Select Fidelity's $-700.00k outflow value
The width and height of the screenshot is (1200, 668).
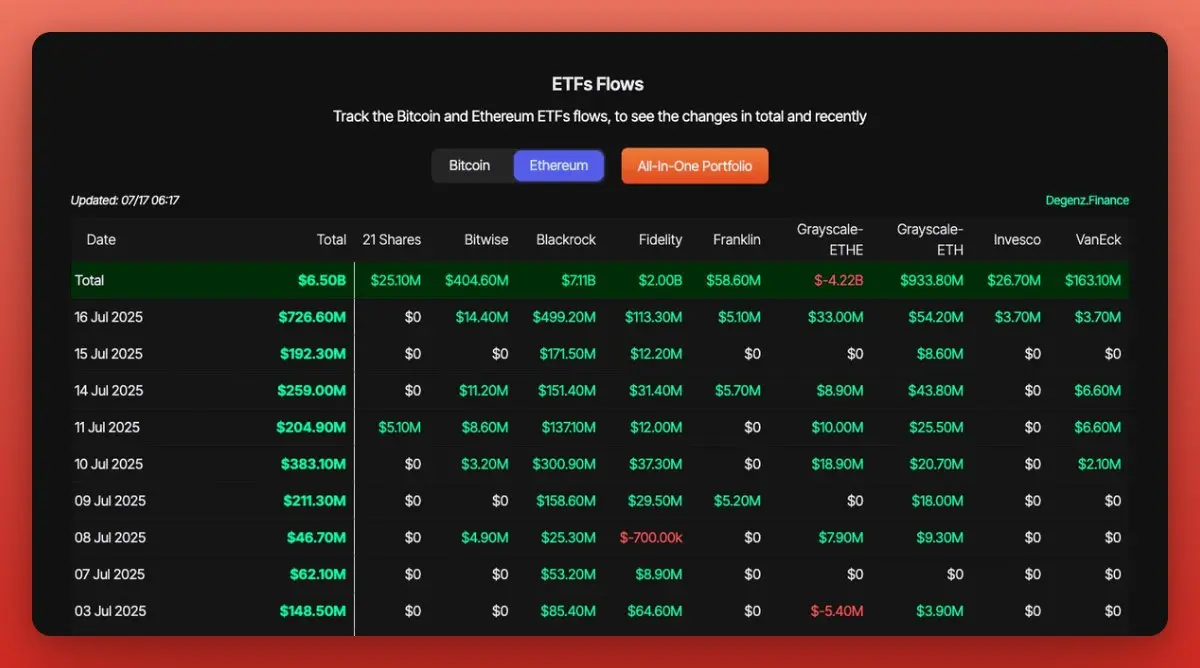[x=651, y=537]
